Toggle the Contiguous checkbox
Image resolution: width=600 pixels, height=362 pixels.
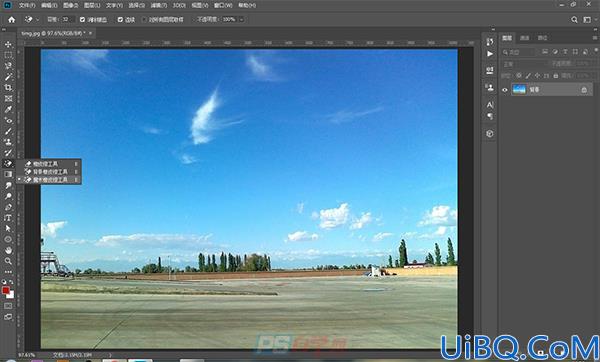coord(120,20)
